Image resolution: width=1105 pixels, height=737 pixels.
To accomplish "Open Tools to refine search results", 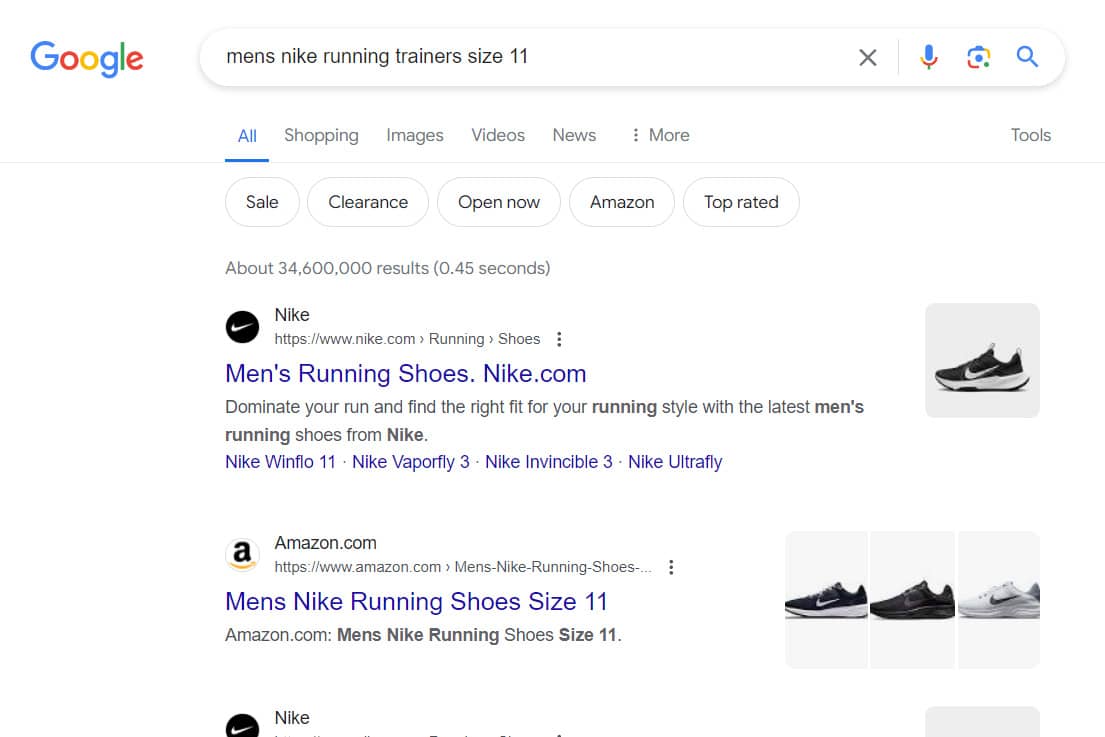I will coord(1030,135).
